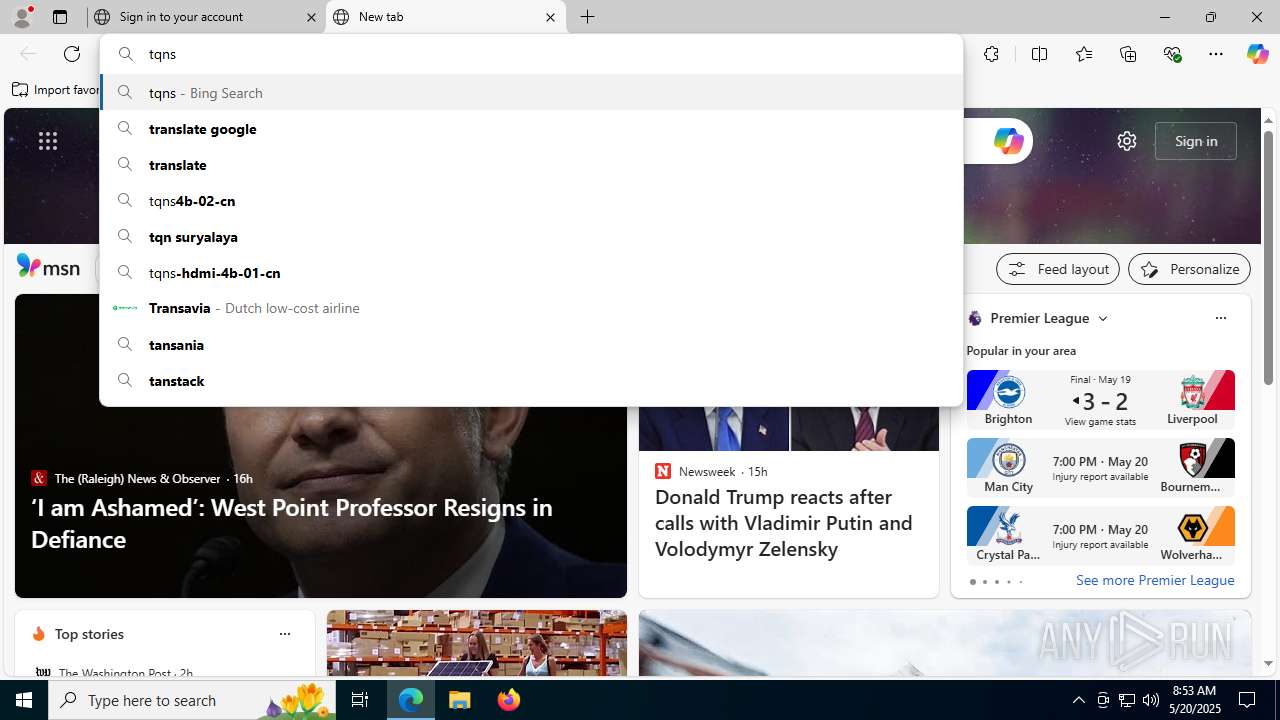Open Donald Trump reacts article headline

(x=784, y=523)
